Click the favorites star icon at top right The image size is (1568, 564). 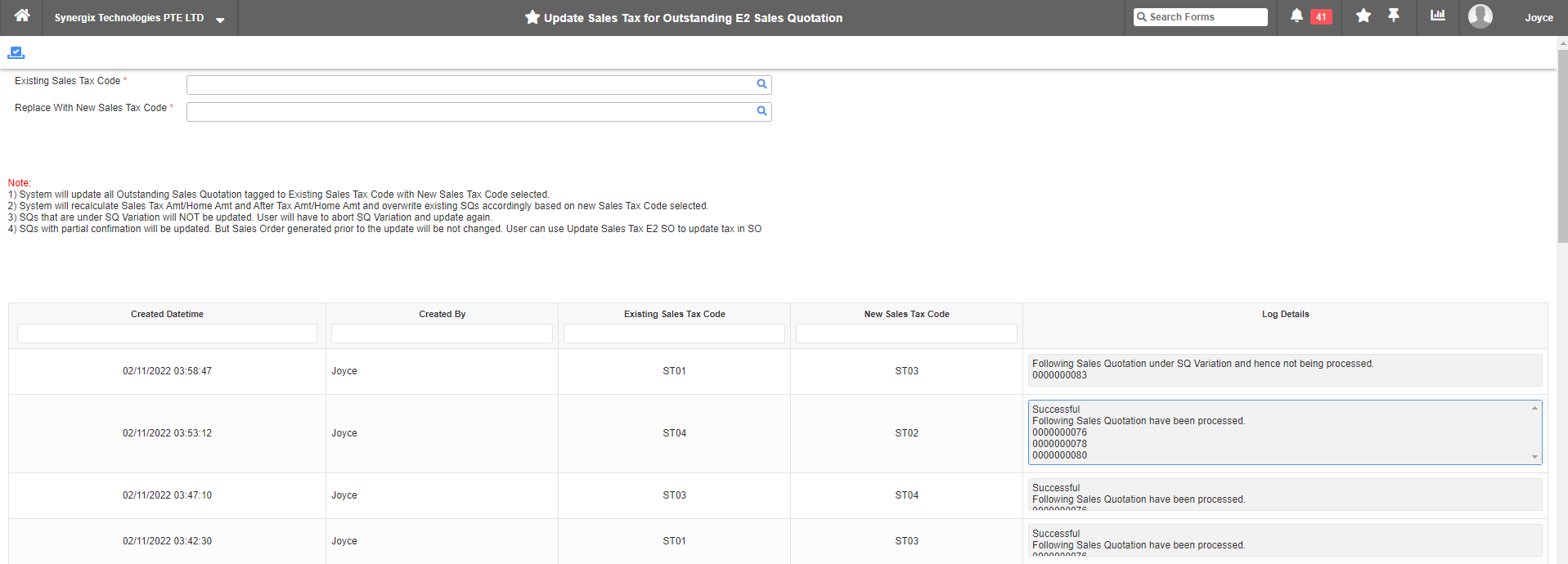point(1364,16)
